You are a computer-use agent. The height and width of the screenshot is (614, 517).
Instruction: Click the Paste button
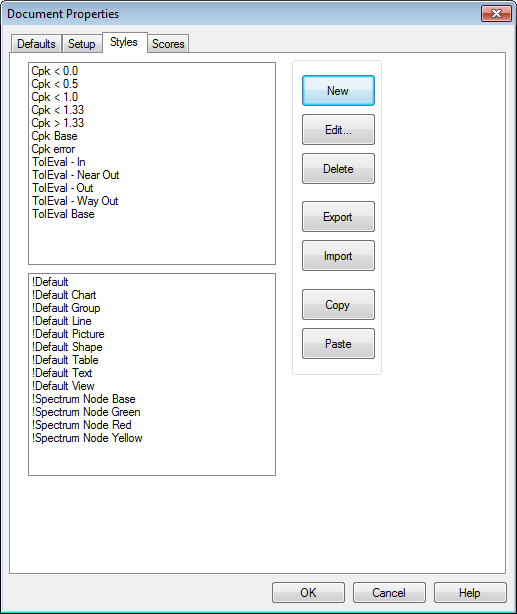[338, 343]
